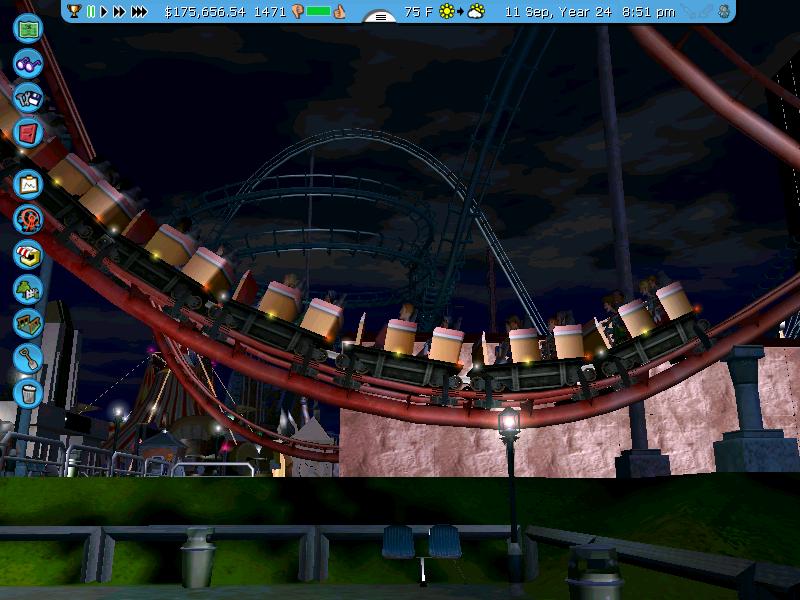Expand the top bar pull-down handle
The image size is (800, 600).
[380, 17]
